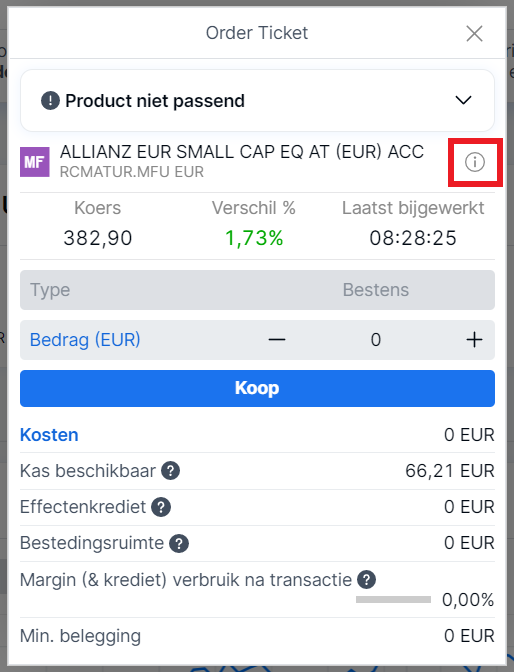Click the MF fund badge icon

(x=35, y=162)
